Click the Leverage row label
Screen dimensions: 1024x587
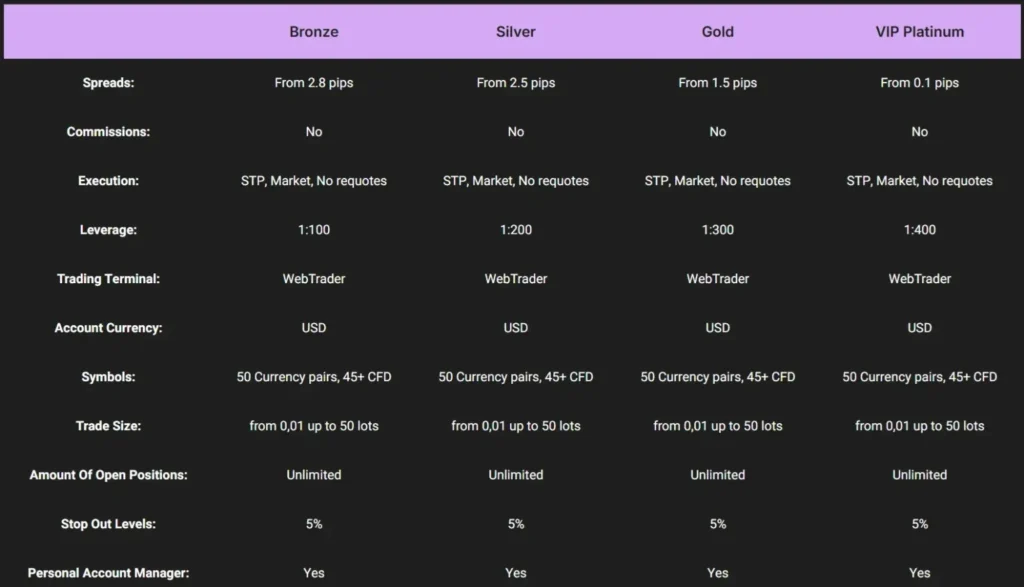[108, 230]
